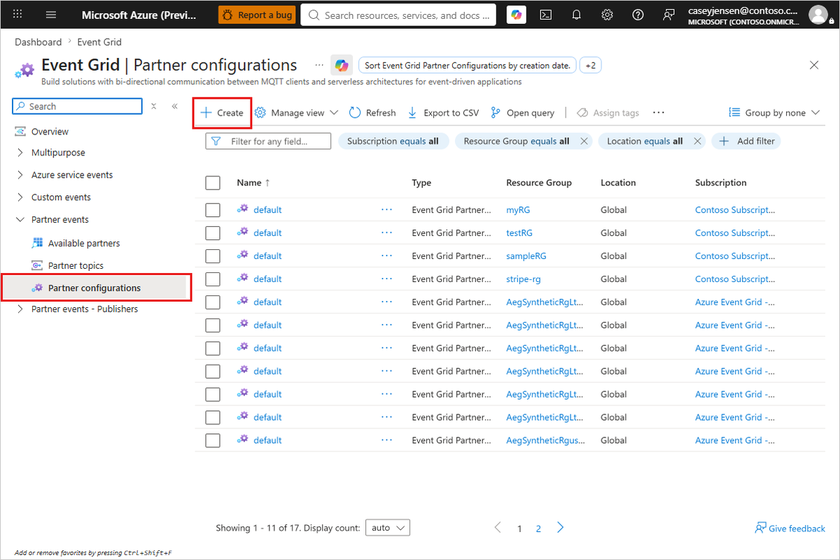The width and height of the screenshot is (840, 560).
Task: Click Add filter pill
Action: [x=747, y=141]
